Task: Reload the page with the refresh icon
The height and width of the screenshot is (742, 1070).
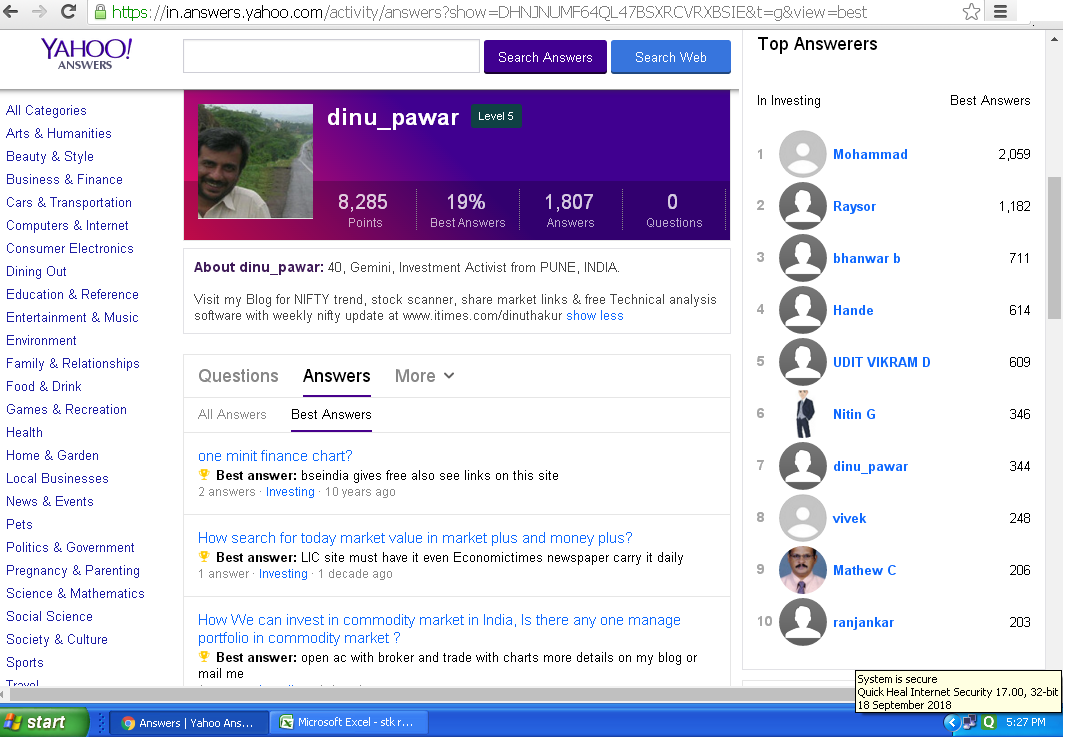Action: [x=68, y=11]
